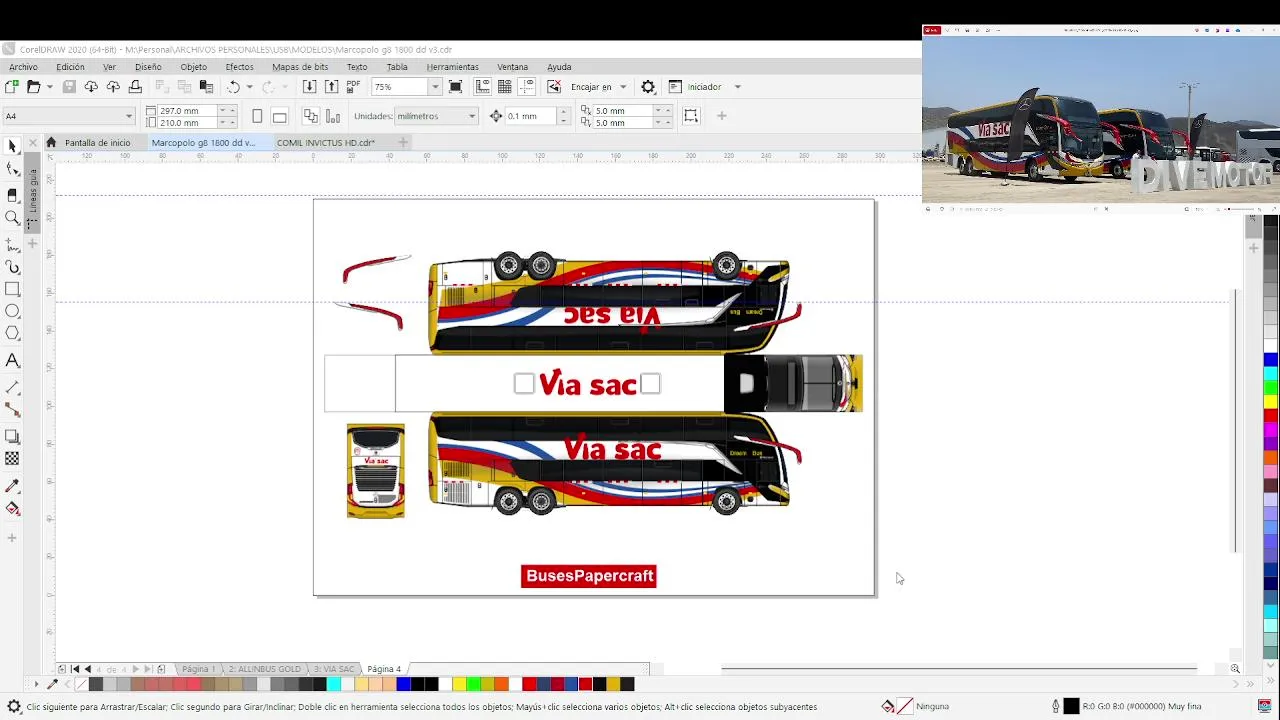The image size is (1280, 720).
Task: Select the Polygon tool
Action: [x=12, y=333]
